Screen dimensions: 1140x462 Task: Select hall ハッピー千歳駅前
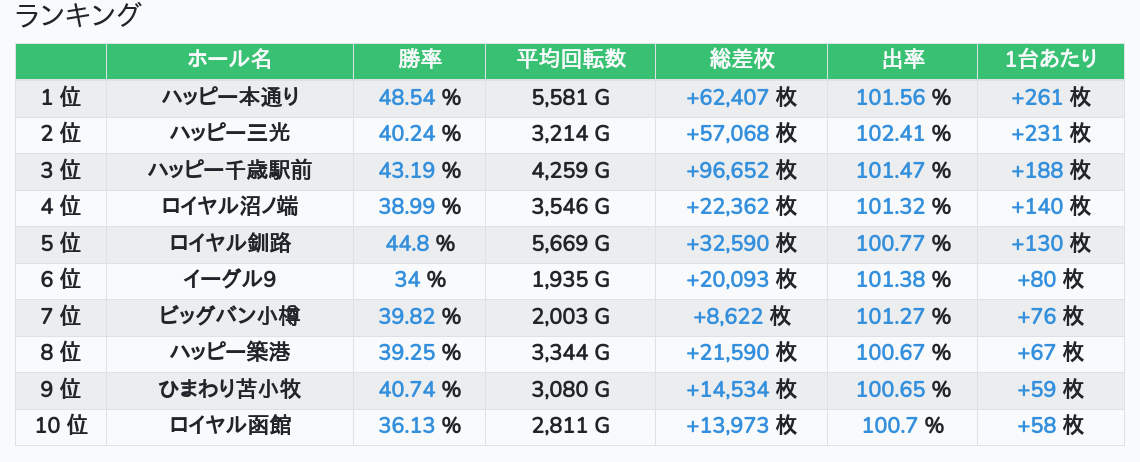coord(230,170)
